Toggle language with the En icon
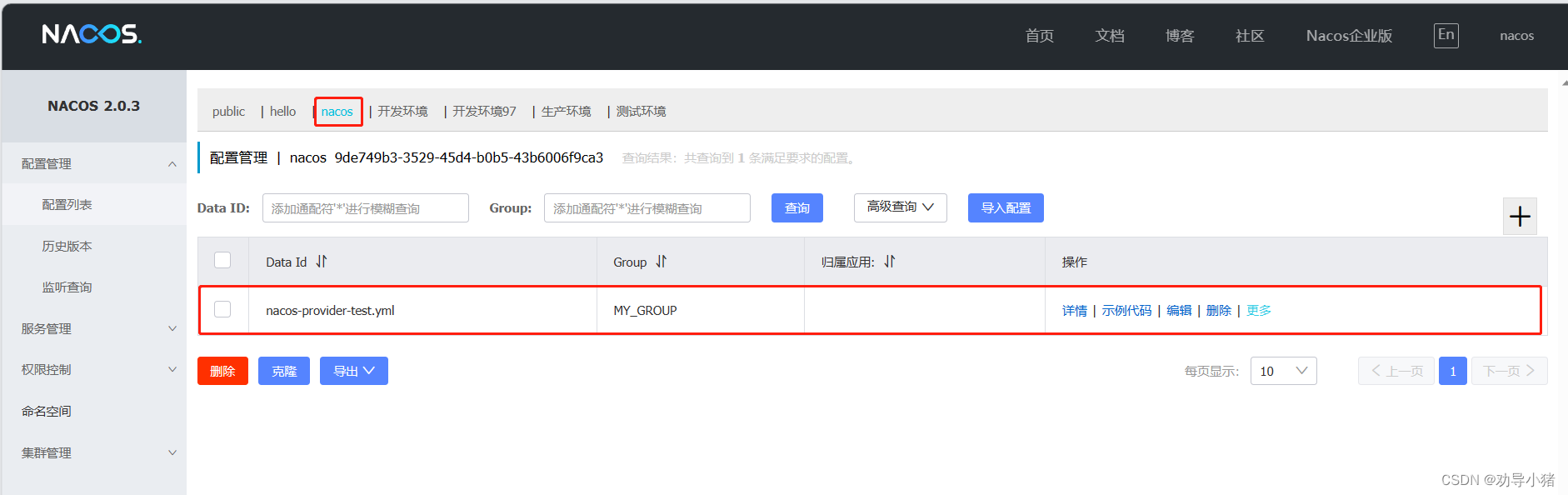The height and width of the screenshot is (495, 1568). tap(1446, 35)
